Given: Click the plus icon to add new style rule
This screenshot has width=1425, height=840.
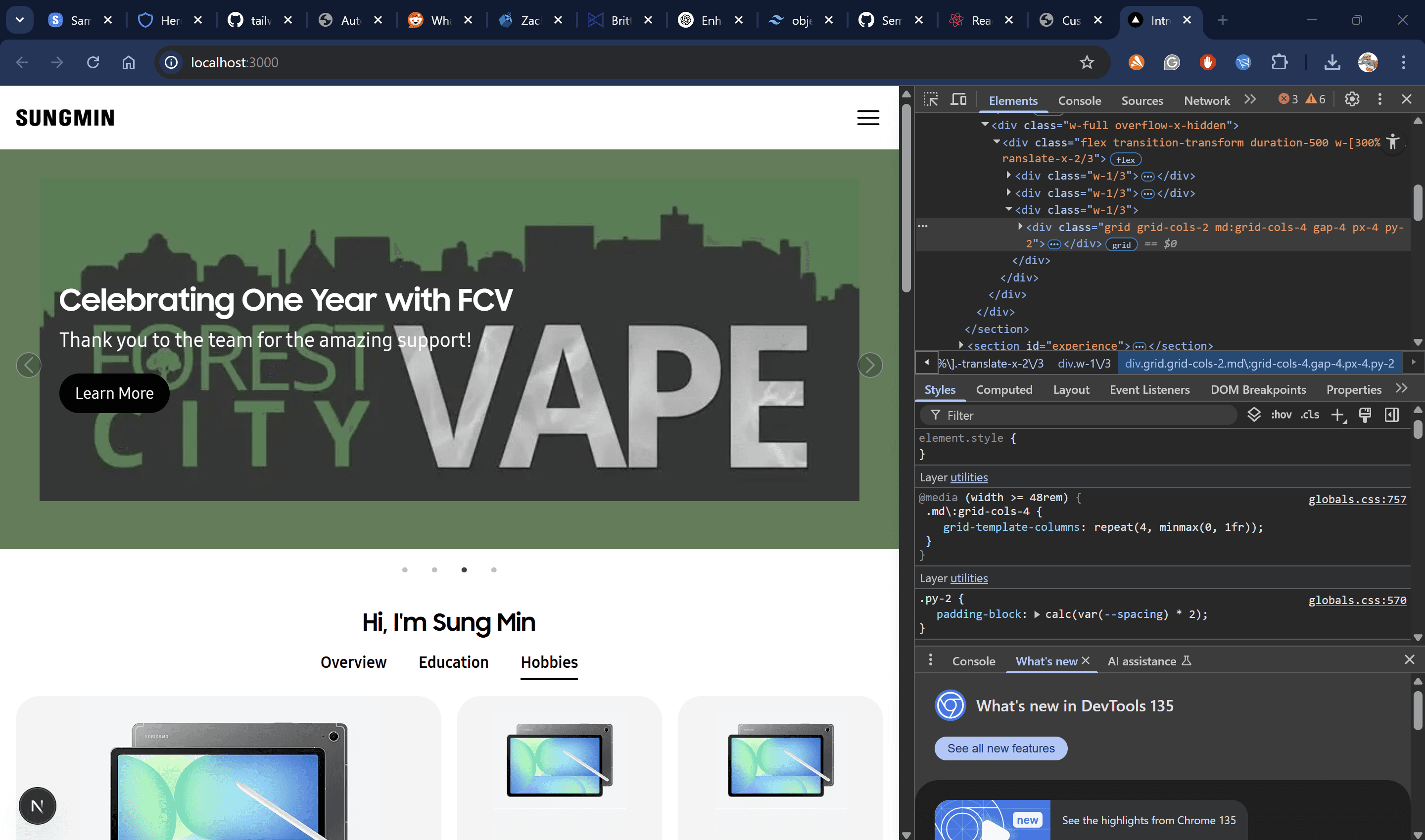Looking at the screenshot, I should [x=1338, y=415].
